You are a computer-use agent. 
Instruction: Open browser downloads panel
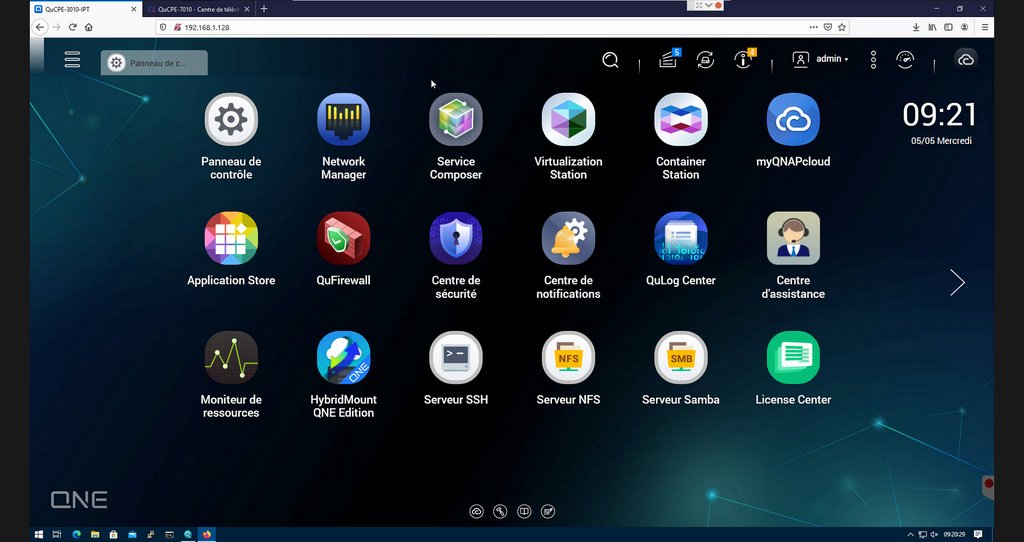coord(916,27)
